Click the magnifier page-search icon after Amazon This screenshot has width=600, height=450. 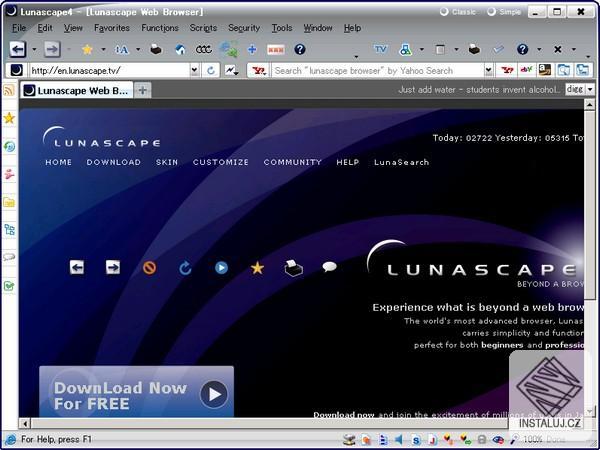coord(563,70)
